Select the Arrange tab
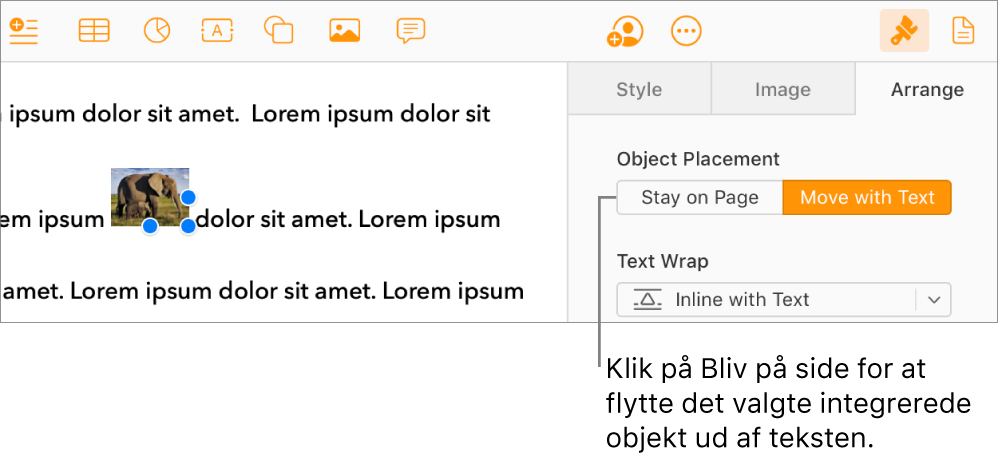The height and width of the screenshot is (460, 998). pos(927,89)
